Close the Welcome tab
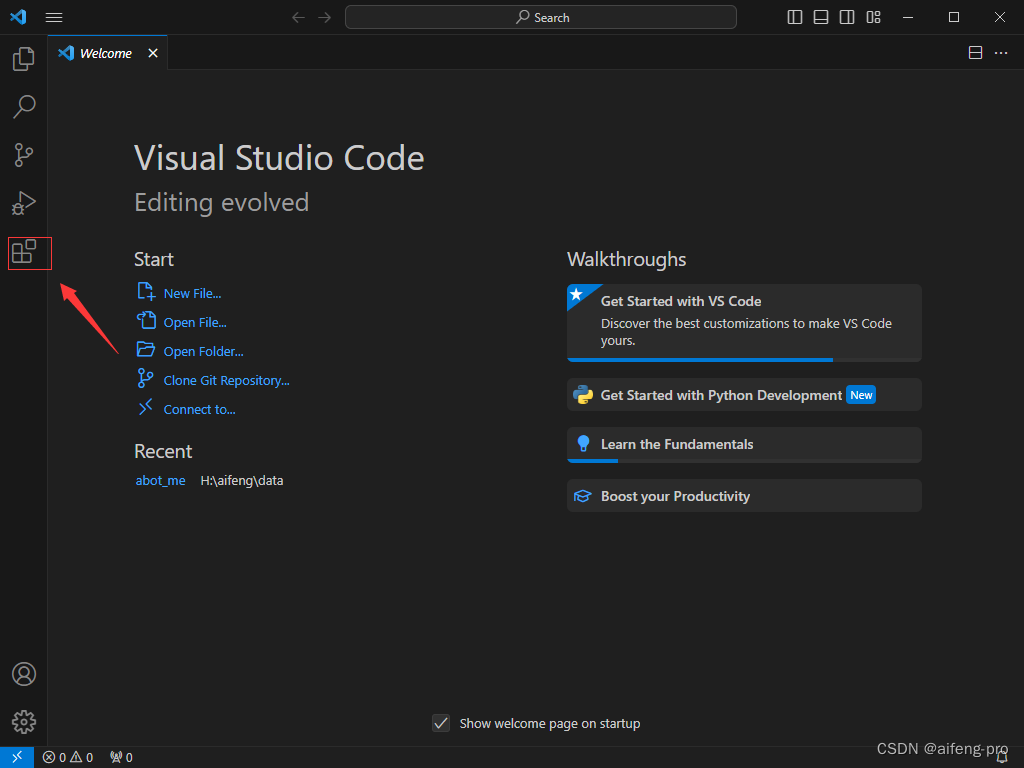The image size is (1024, 768). tap(153, 53)
